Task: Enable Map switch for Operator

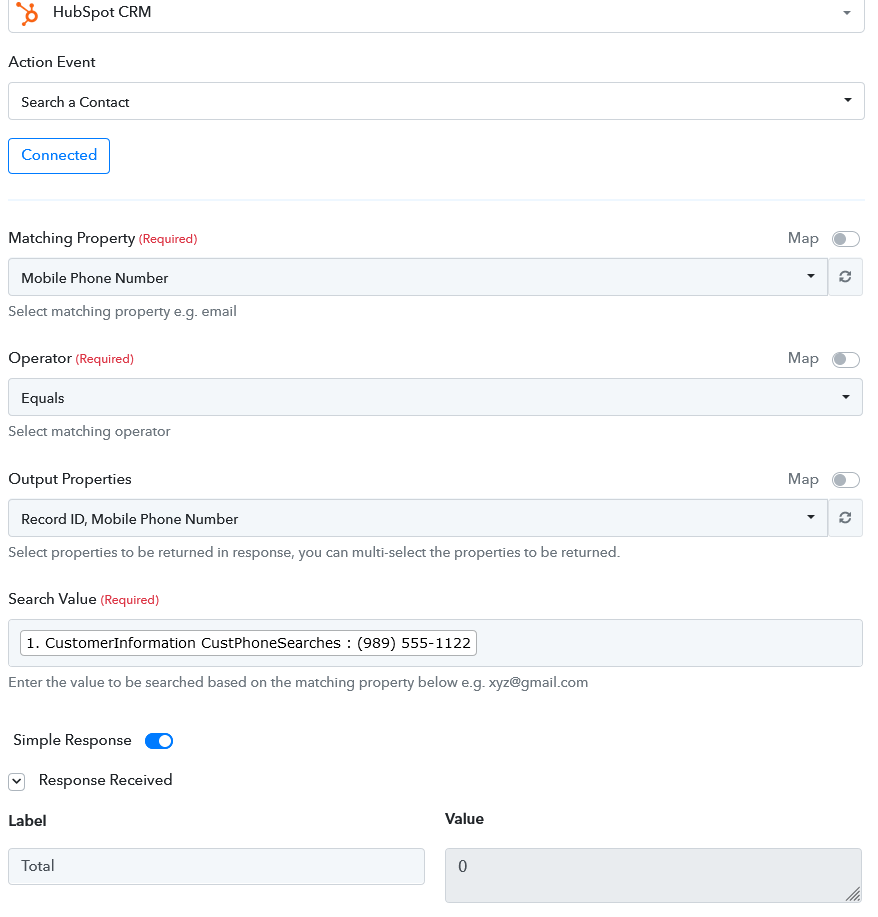Action: point(845,359)
